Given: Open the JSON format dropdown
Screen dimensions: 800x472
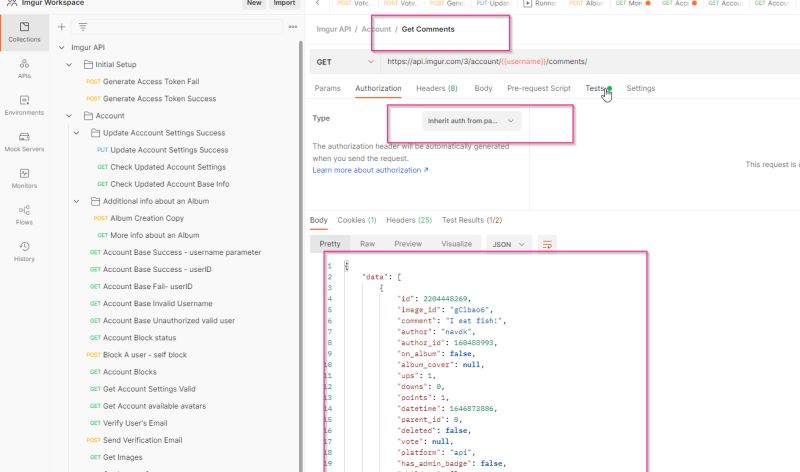Looking at the screenshot, I should 508,244.
